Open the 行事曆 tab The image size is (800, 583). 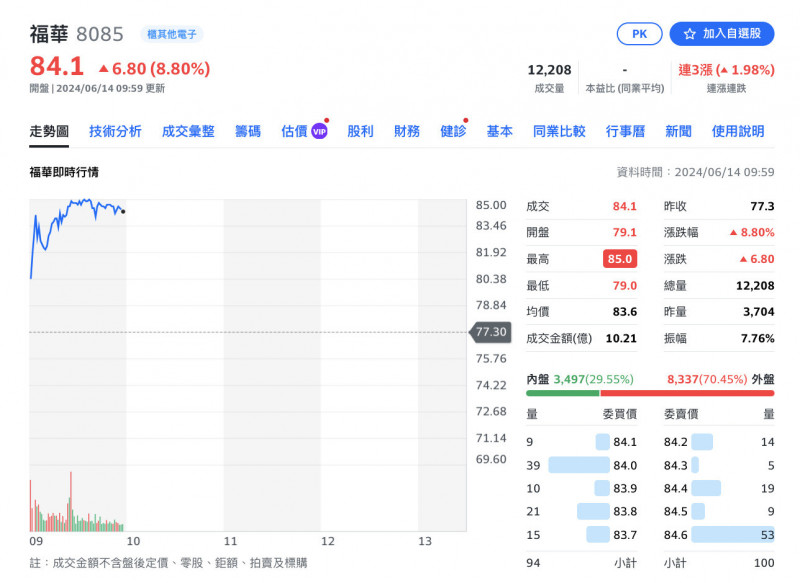pyautogui.click(x=626, y=132)
